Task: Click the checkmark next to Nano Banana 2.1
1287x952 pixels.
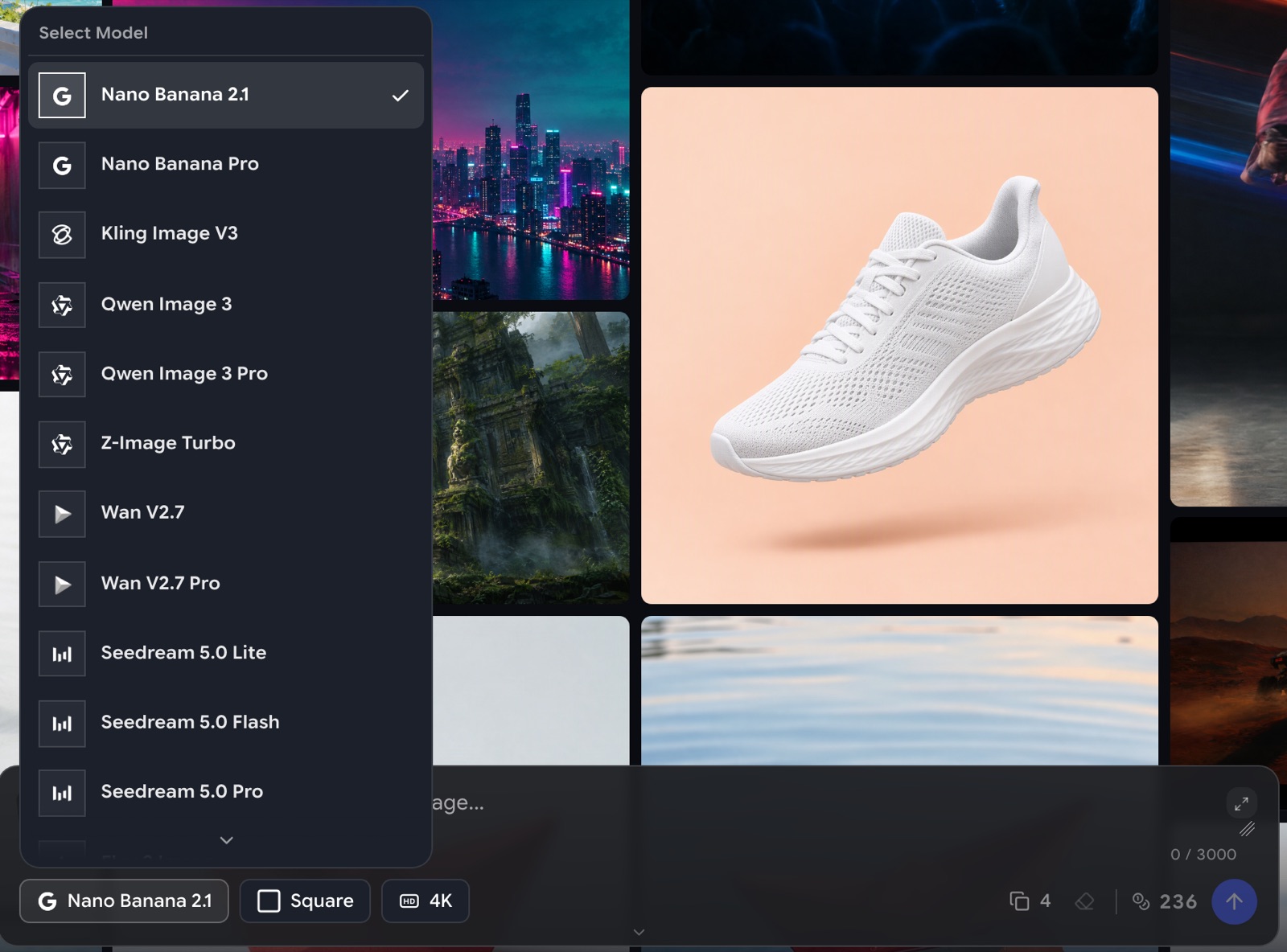Action: coord(400,96)
